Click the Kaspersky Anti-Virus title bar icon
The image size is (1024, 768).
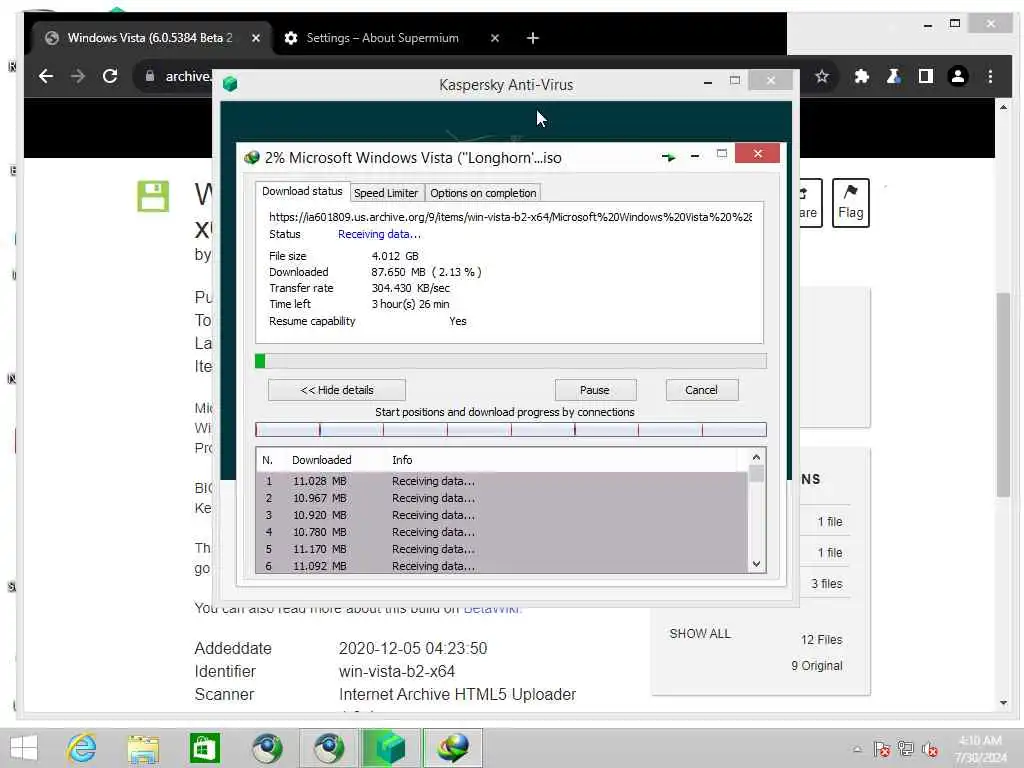229,84
